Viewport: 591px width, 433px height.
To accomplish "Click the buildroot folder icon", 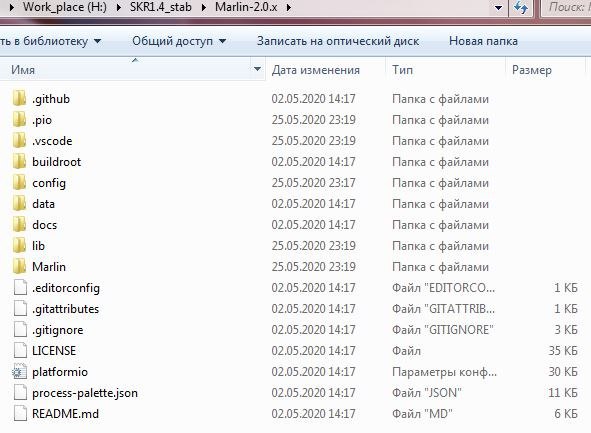I will pyautogui.click(x=19, y=162).
